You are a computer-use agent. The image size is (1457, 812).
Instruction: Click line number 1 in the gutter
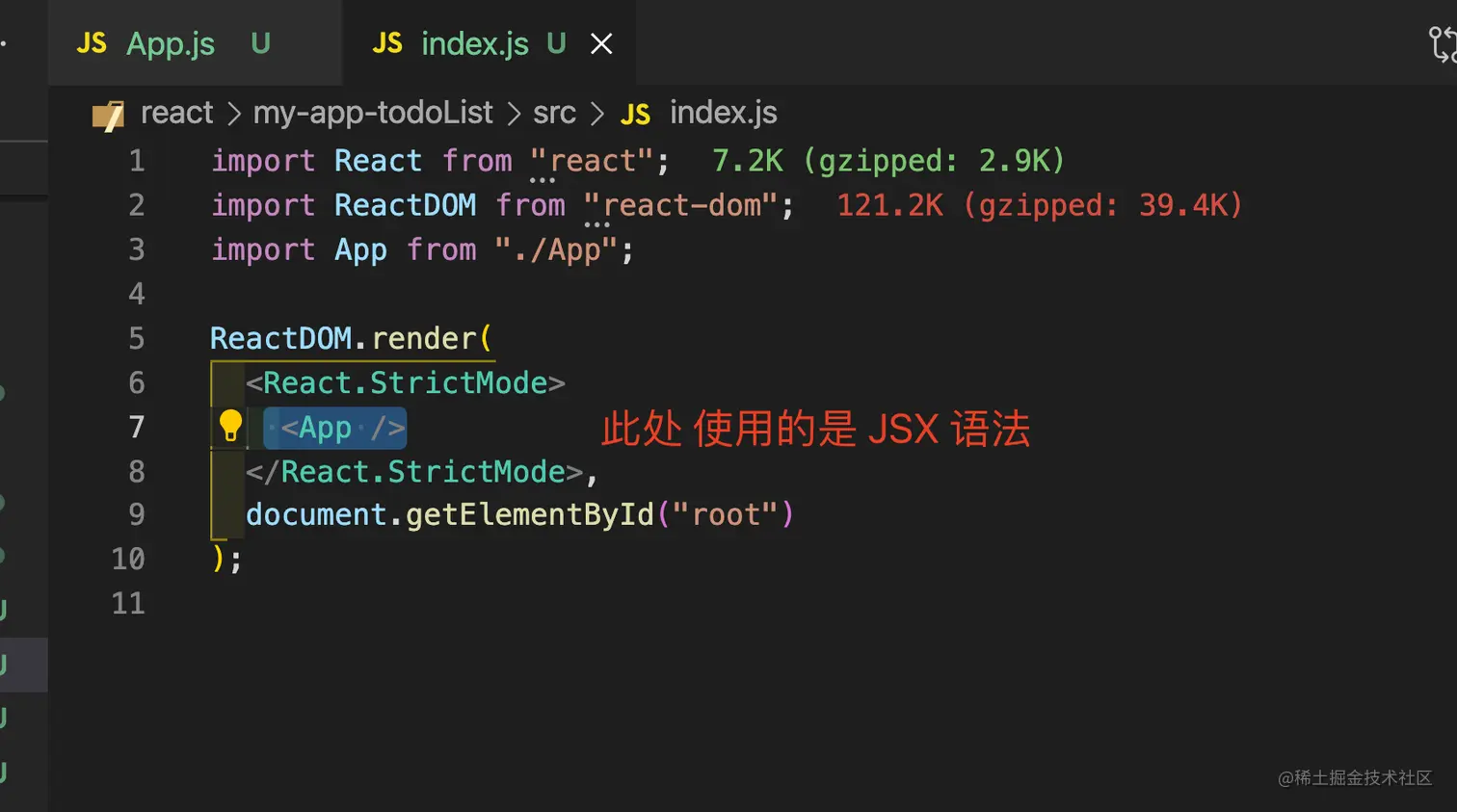137,161
